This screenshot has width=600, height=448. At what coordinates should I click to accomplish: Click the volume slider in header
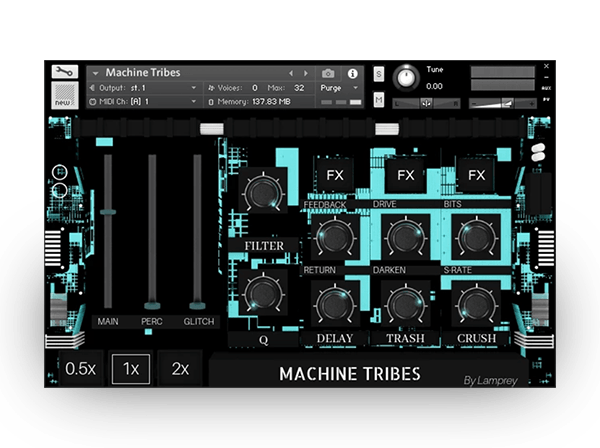(x=503, y=103)
